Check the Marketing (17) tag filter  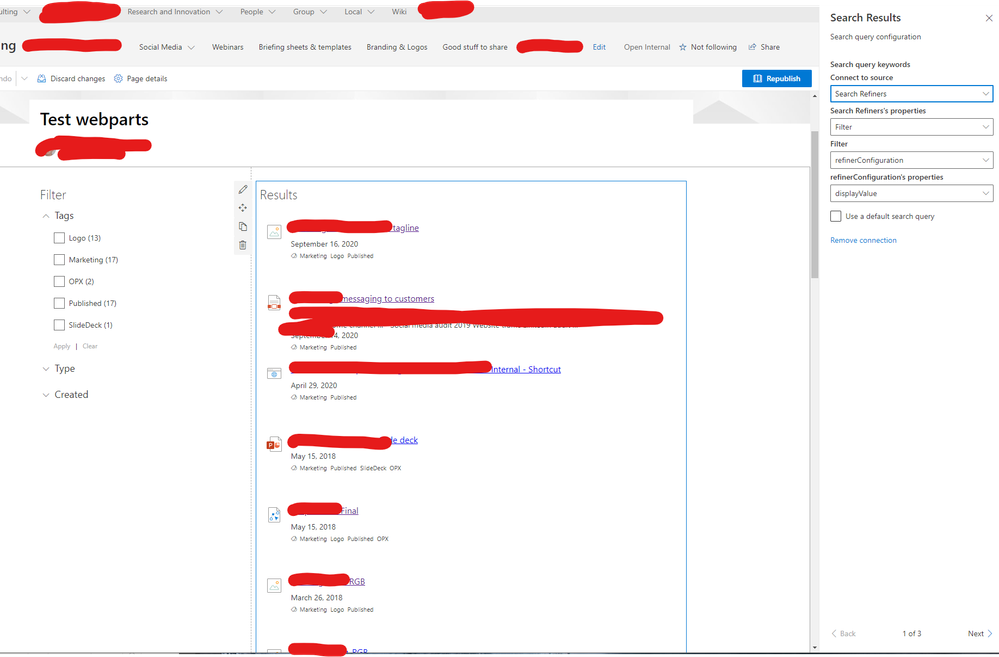pos(59,259)
